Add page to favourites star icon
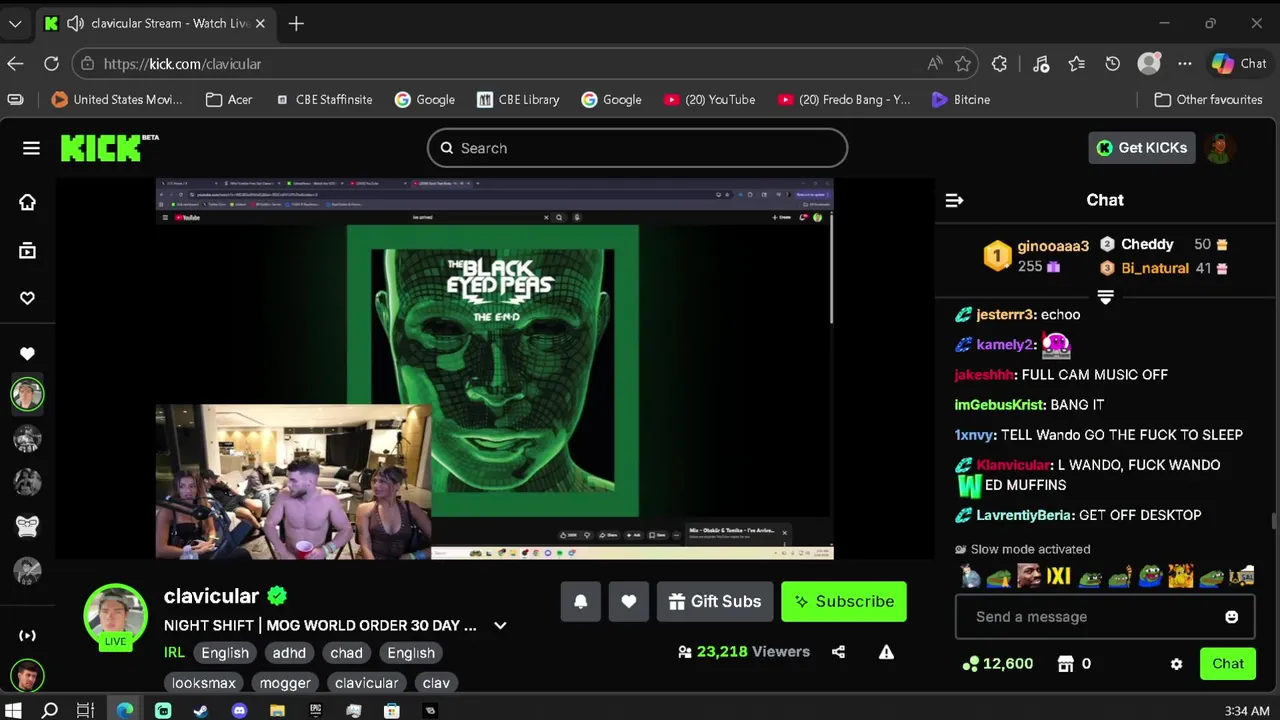Screen dimensions: 1280x720 click(x=963, y=64)
